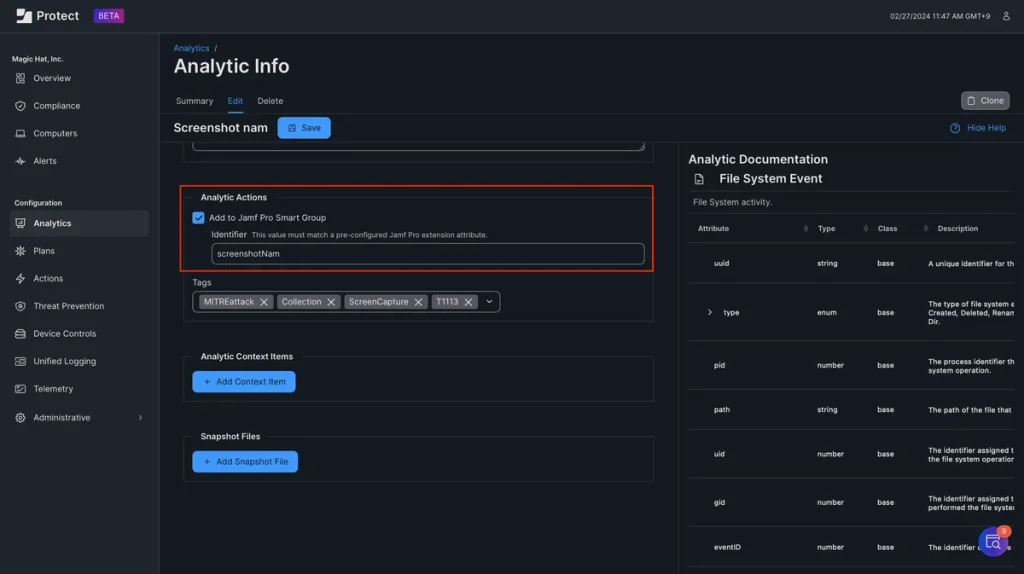Switch to the Summary tab
This screenshot has width=1024, height=574.
click(x=194, y=101)
